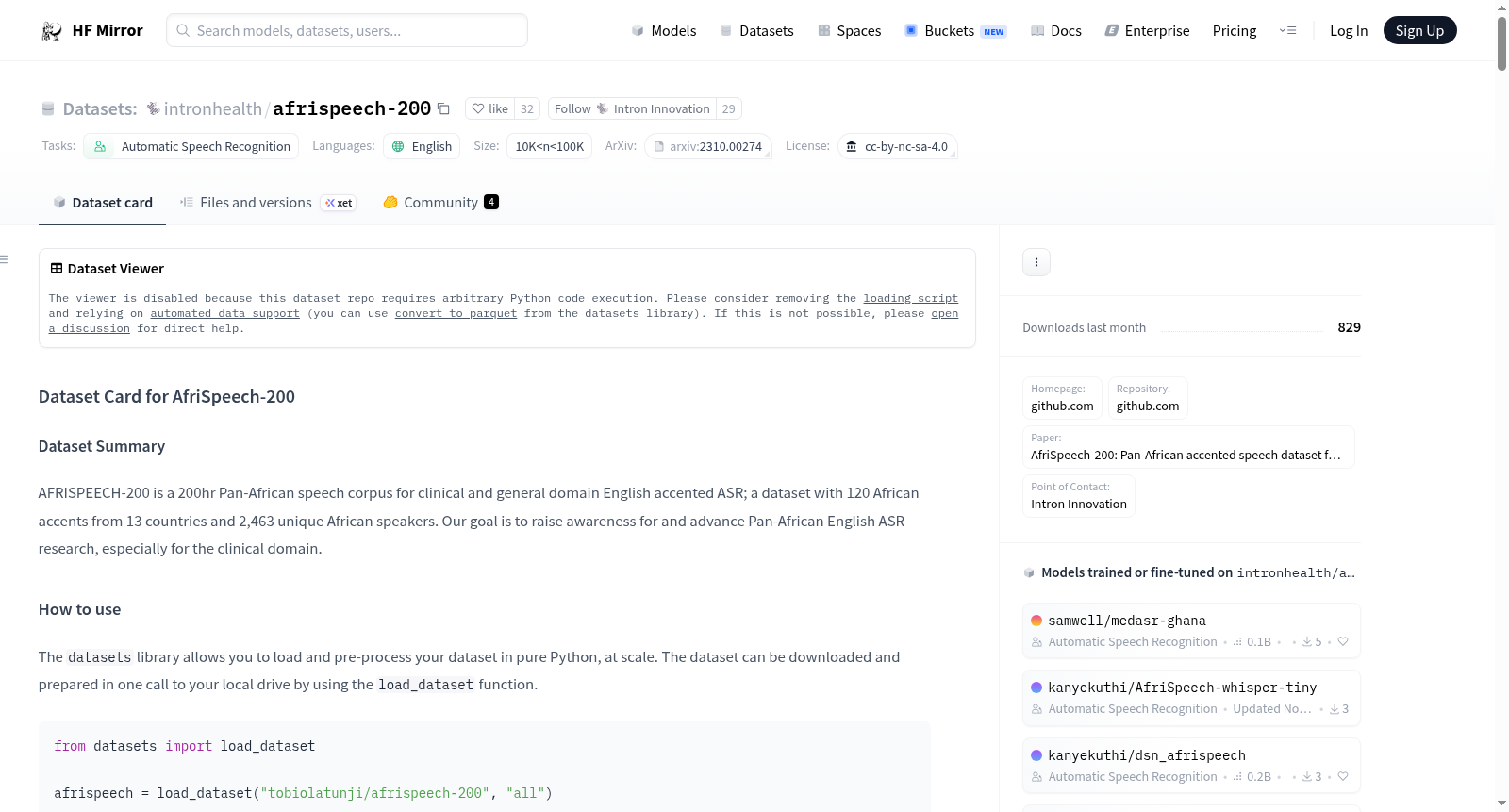1509x812 pixels.
Task: Open the AfriSpeech-200 paper link
Action: click(1188, 447)
